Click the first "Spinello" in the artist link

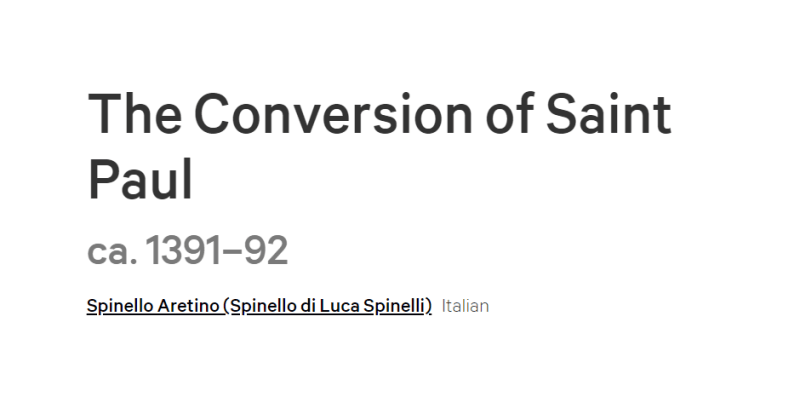120,306
